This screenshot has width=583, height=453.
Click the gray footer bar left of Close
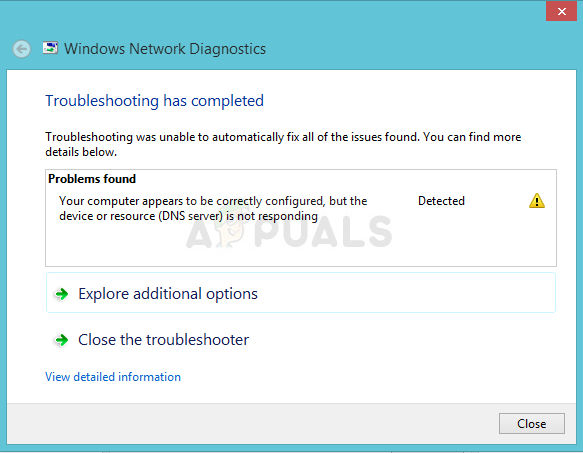tap(253, 423)
